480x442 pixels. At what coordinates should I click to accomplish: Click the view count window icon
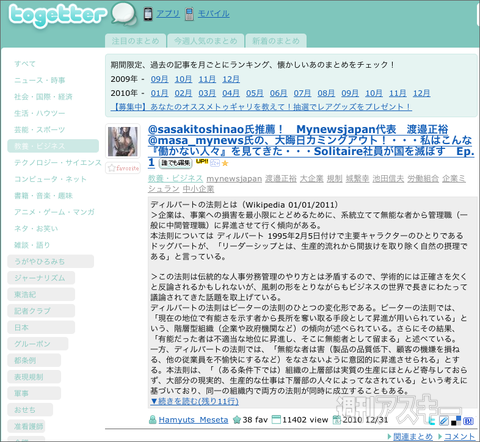click(276, 419)
